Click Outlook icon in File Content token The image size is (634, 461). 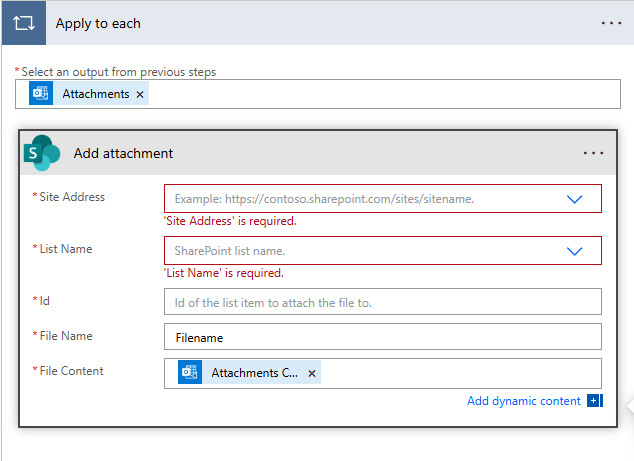click(190, 372)
